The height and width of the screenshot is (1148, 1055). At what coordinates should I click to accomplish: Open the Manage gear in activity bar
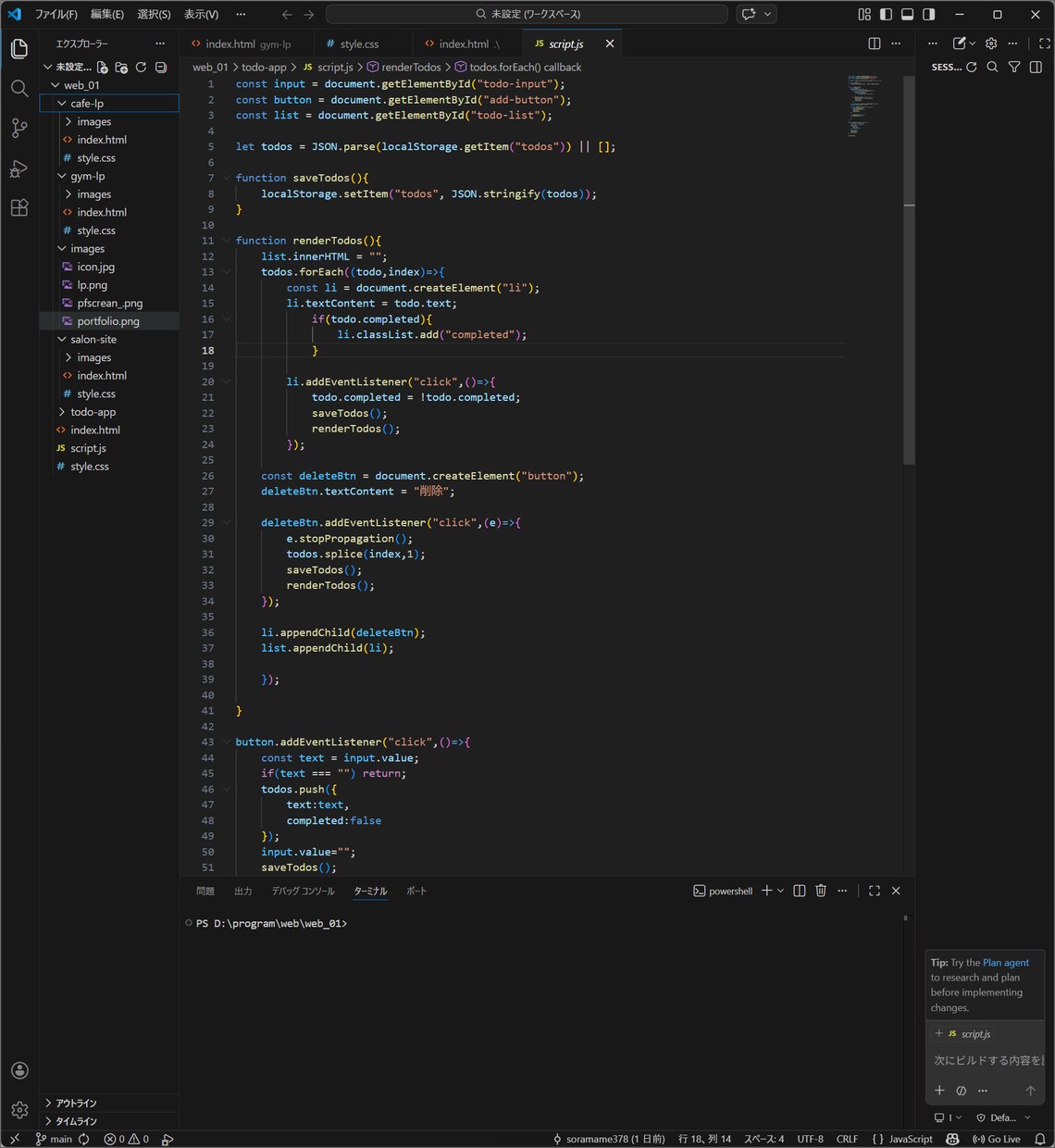[x=19, y=1110]
